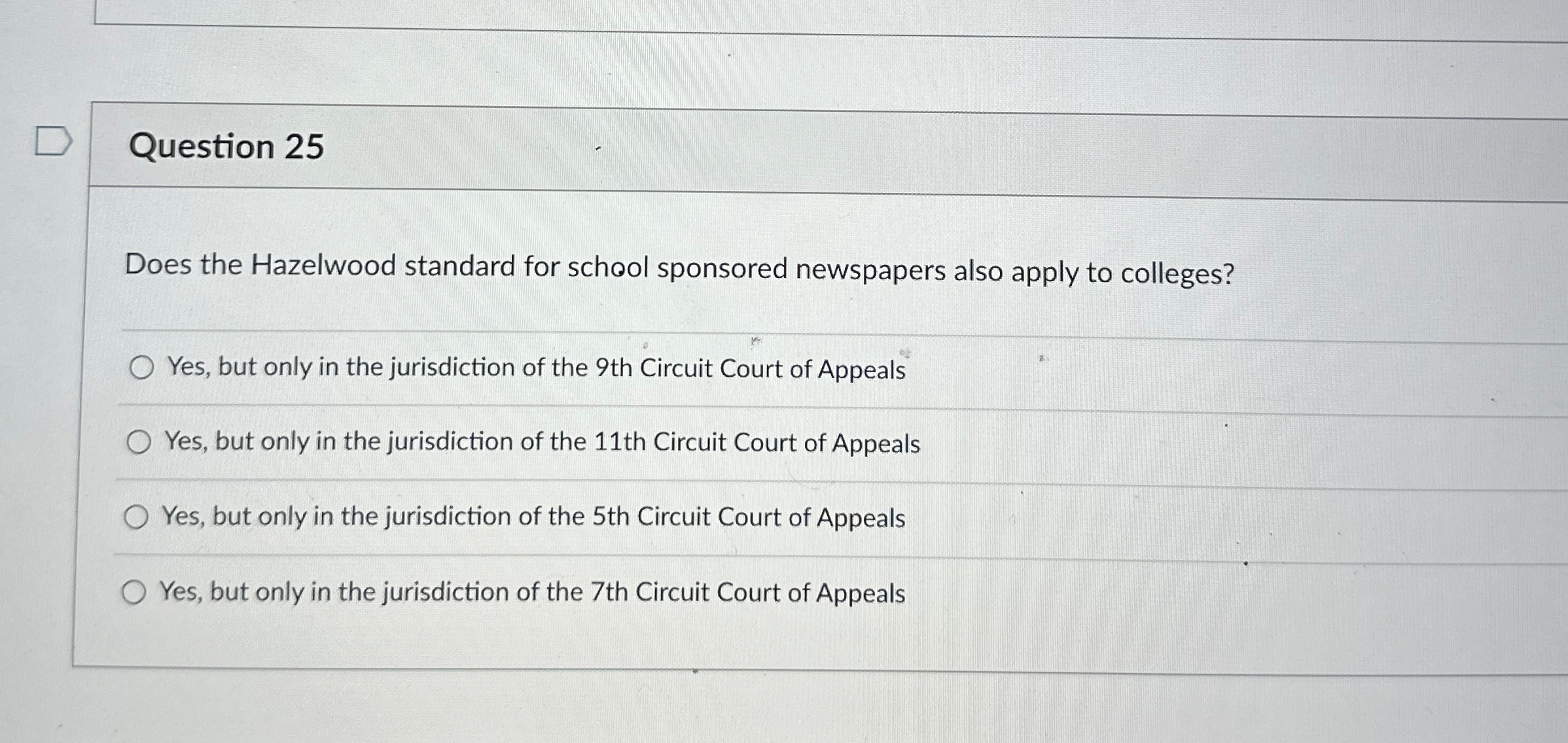Click the 11th Circuit answer text

(541, 443)
